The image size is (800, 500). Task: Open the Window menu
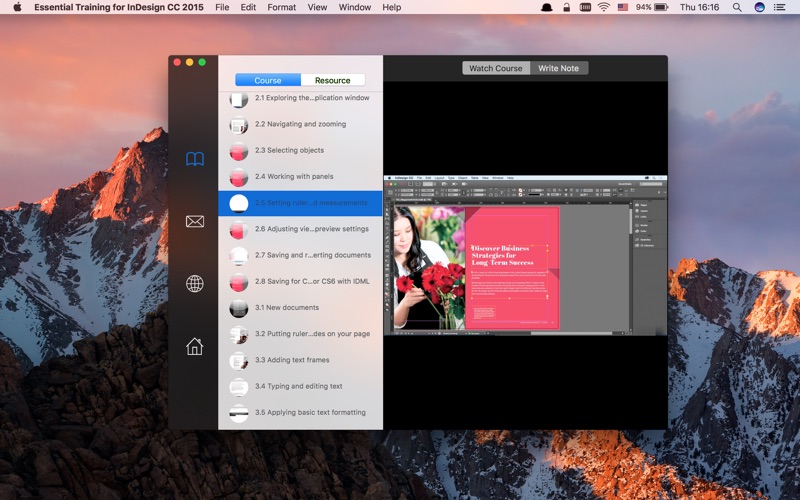tap(355, 7)
